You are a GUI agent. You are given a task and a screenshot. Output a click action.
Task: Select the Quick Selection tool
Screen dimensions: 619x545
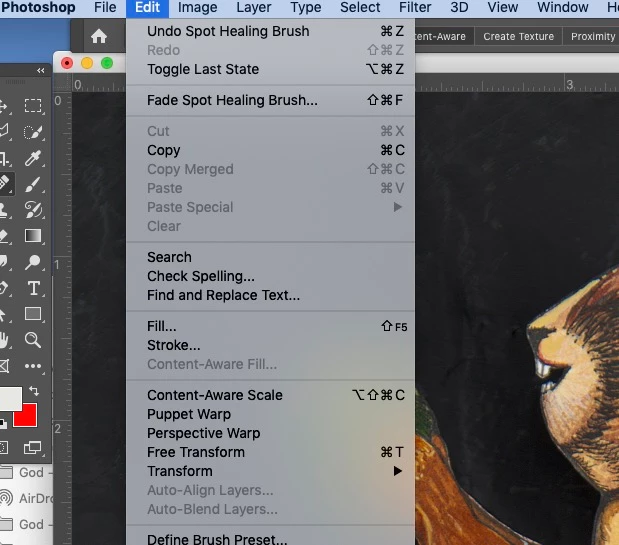pyautogui.click(x=33, y=132)
